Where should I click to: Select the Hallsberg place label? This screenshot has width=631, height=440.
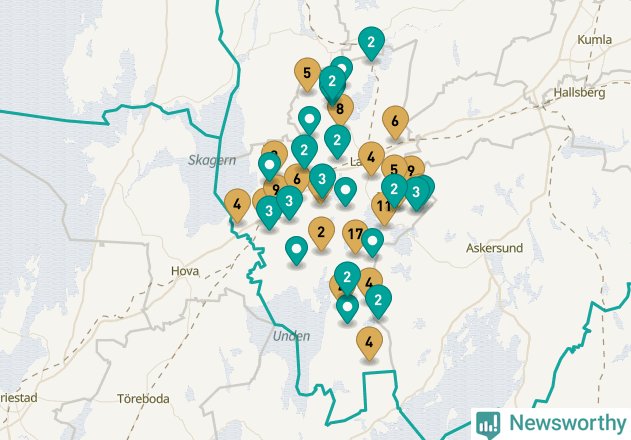pos(579,93)
